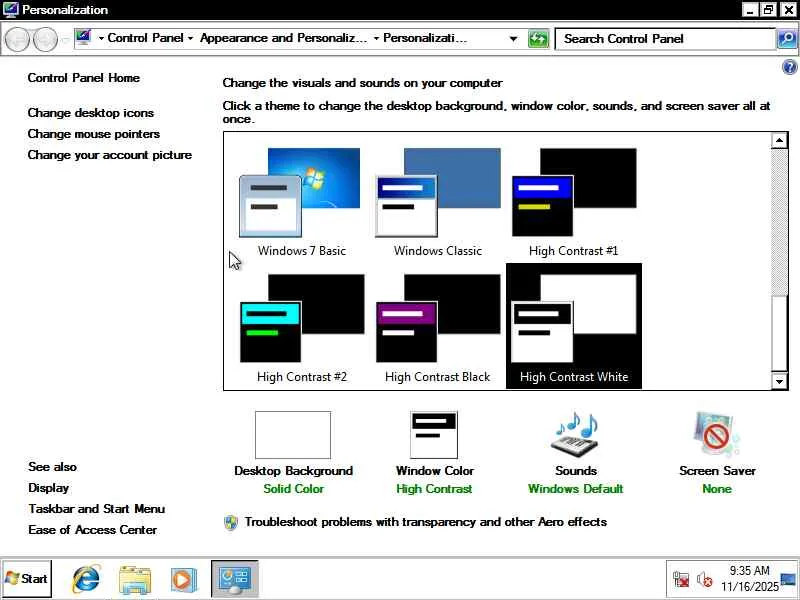800x600 pixels.
Task: Click the None screen saver link
Action: (x=717, y=489)
